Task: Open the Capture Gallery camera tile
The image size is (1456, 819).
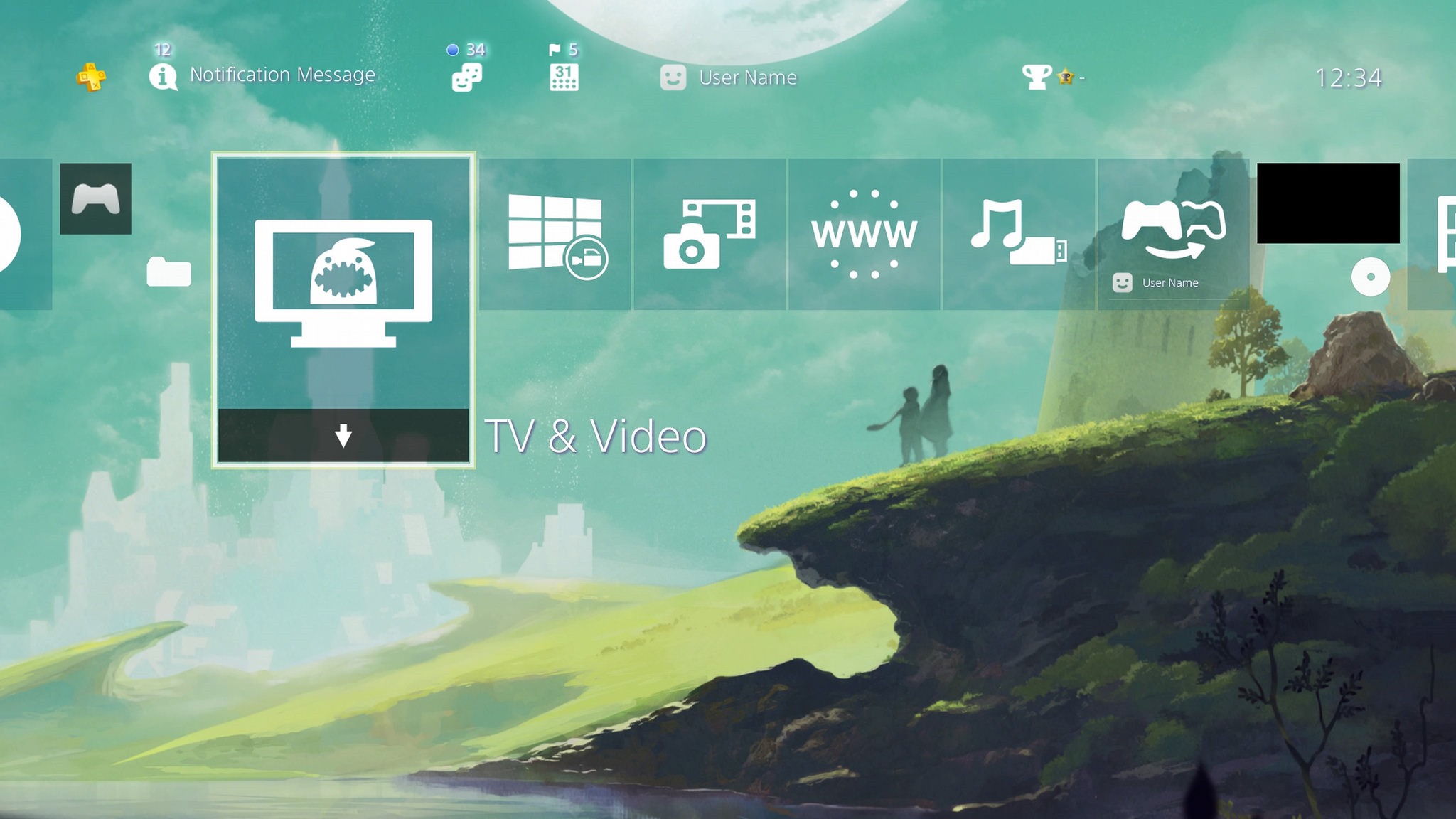Action: coord(709,234)
